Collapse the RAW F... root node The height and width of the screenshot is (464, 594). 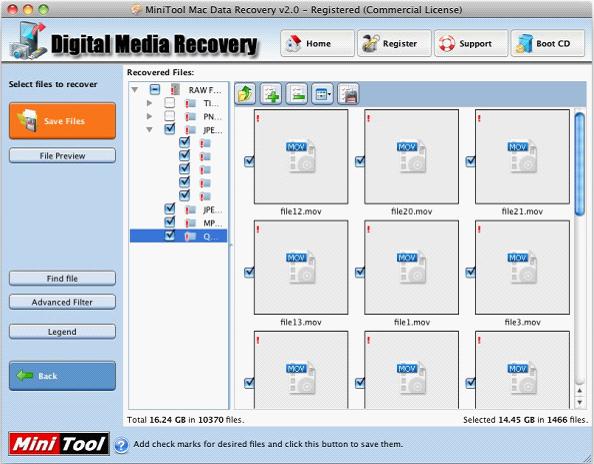click(x=134, y=90)
